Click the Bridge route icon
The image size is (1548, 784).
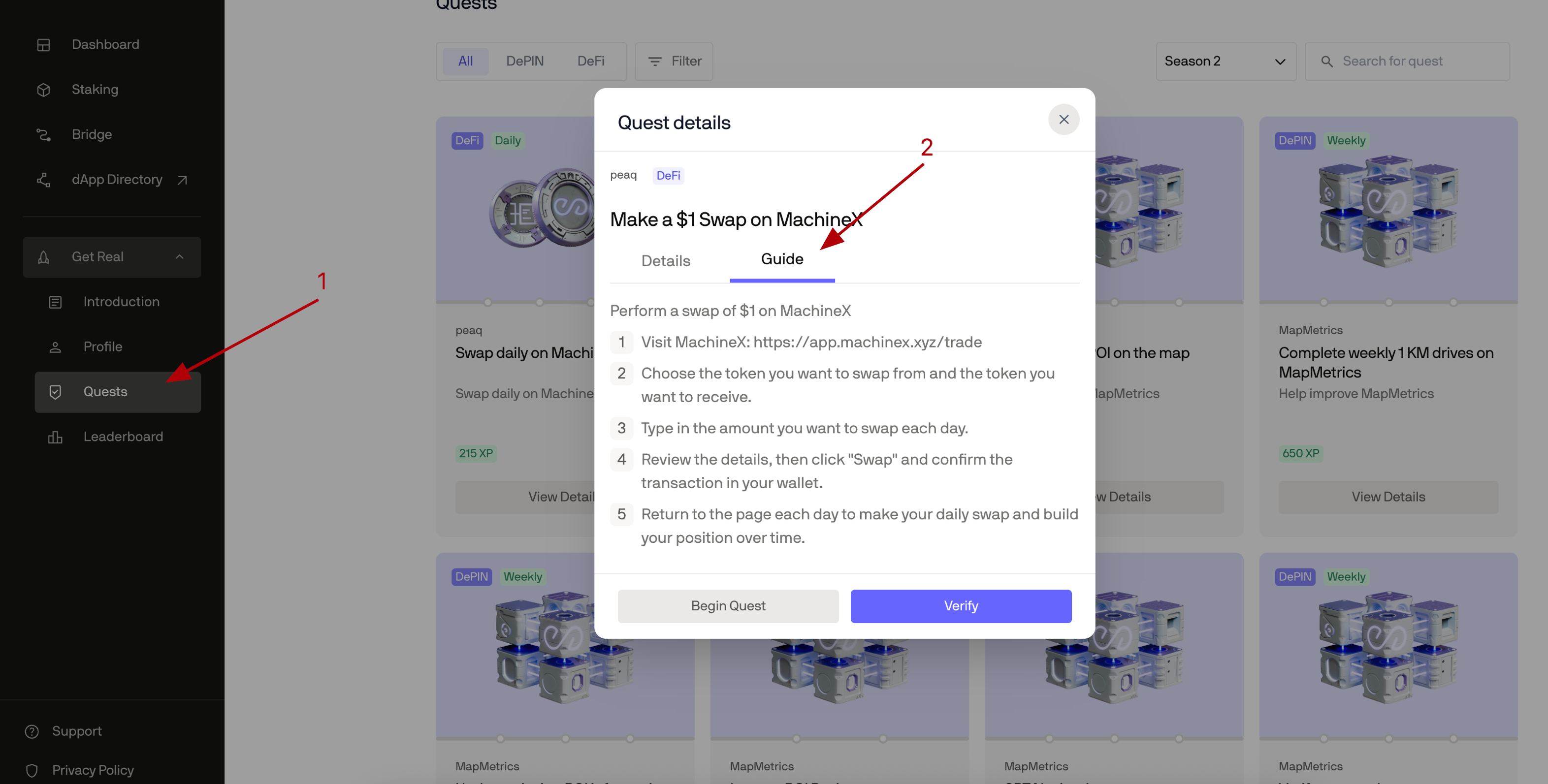43,134
